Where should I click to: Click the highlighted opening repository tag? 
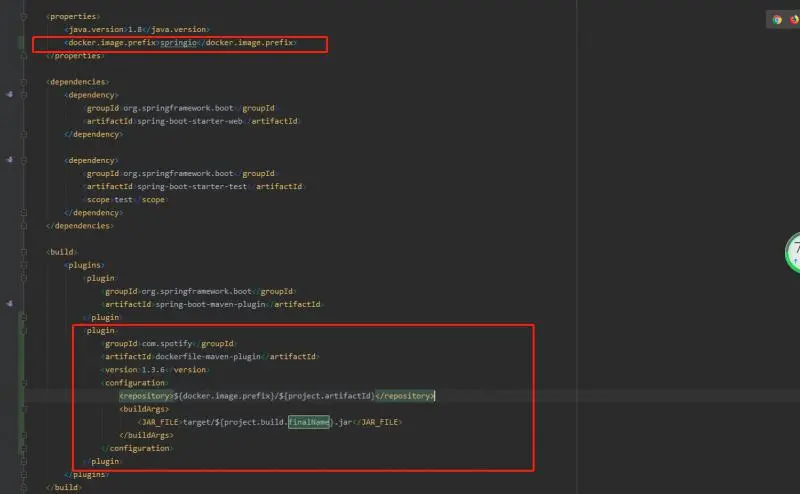click(x=146, y=396)
